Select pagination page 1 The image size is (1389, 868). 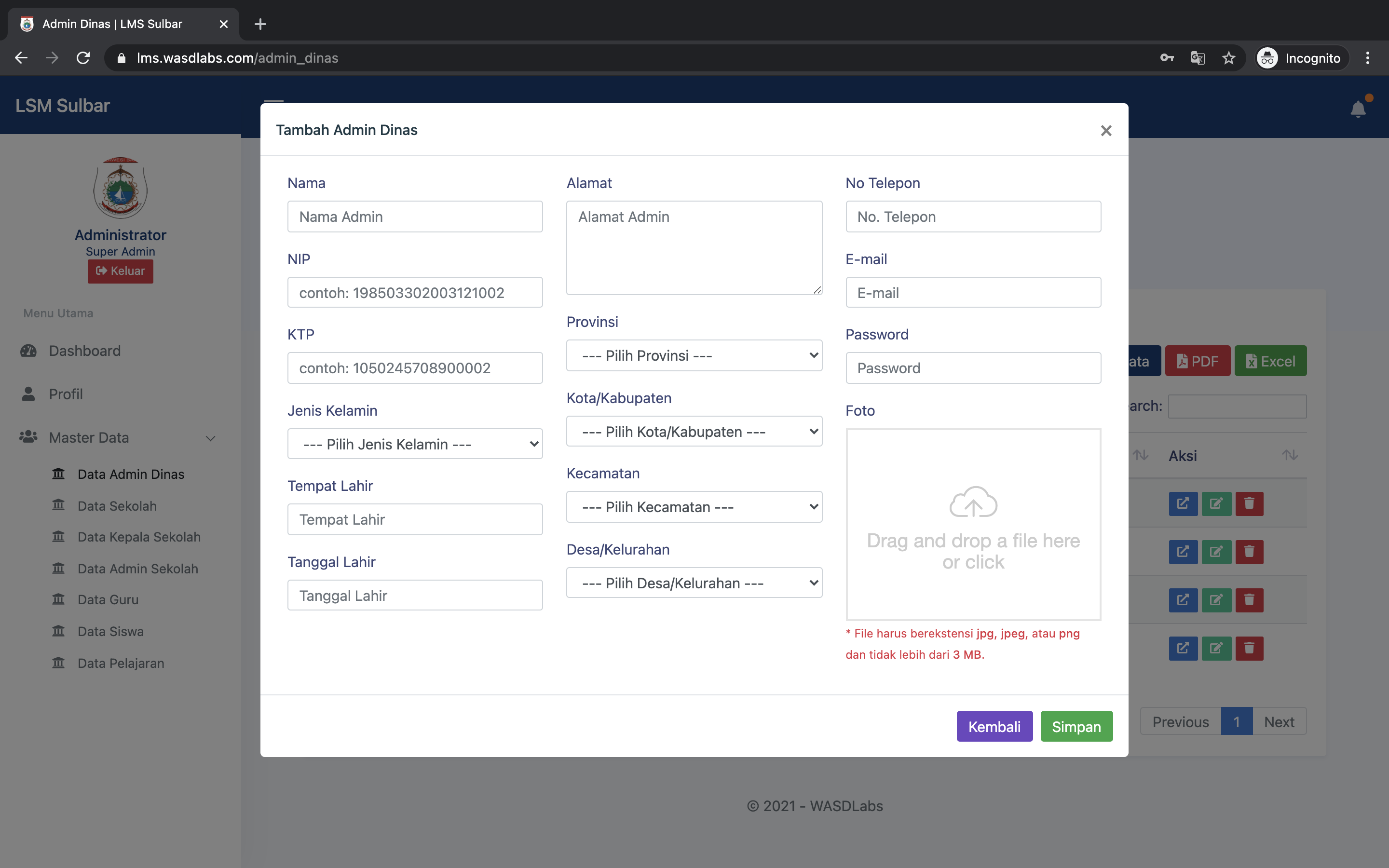(x=1236, y=721)
